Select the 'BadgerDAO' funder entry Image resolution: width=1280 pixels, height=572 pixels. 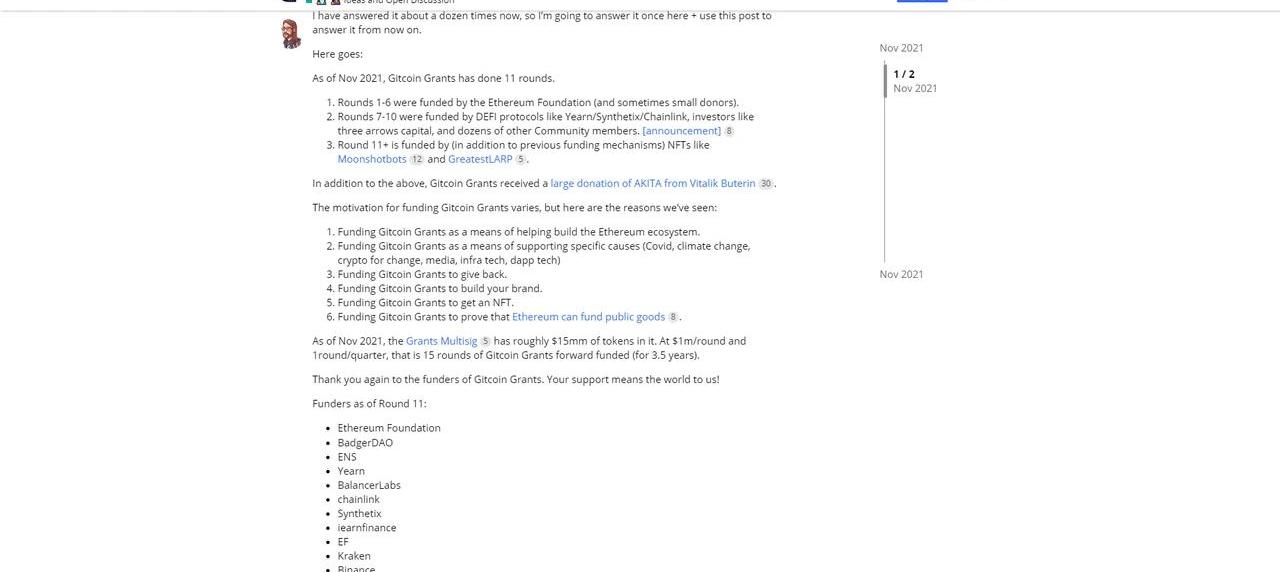tap(365, 443)
